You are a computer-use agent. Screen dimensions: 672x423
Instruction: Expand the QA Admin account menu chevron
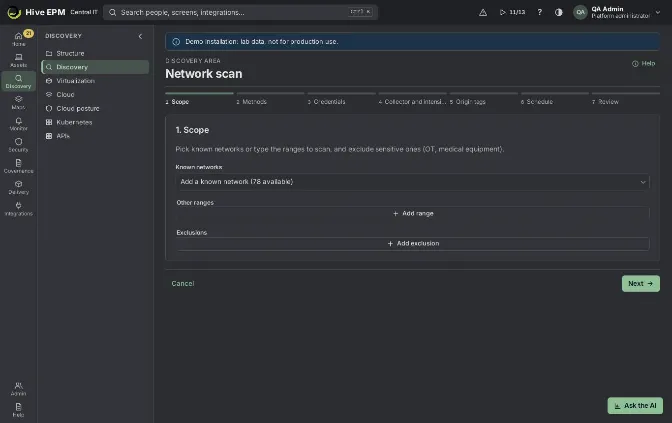[658, 12]
